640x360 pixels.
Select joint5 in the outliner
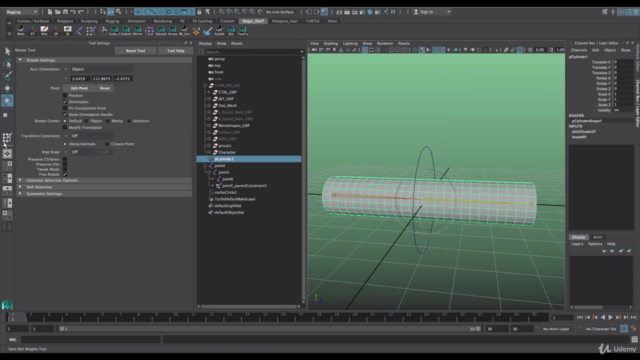224,172
